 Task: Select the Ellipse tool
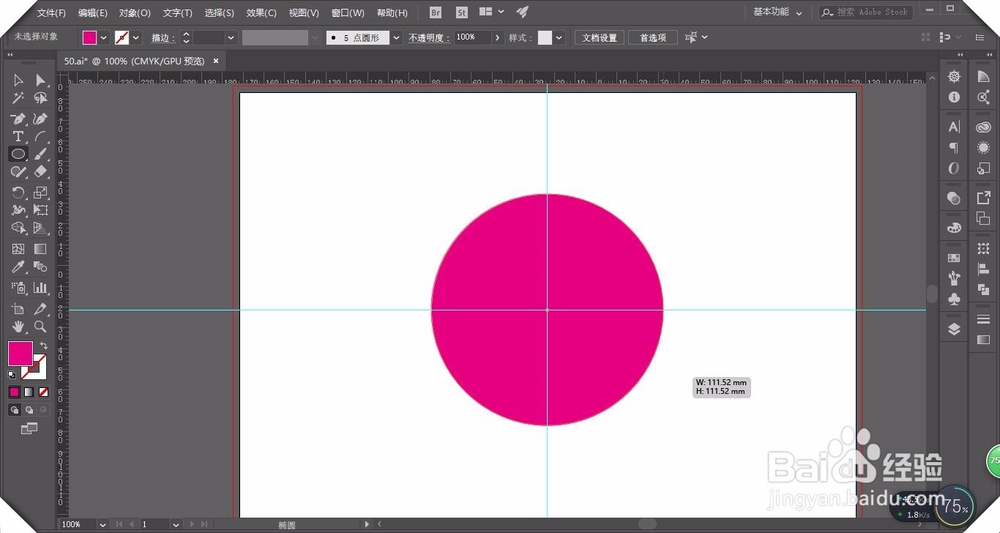(x=18, y=154)
